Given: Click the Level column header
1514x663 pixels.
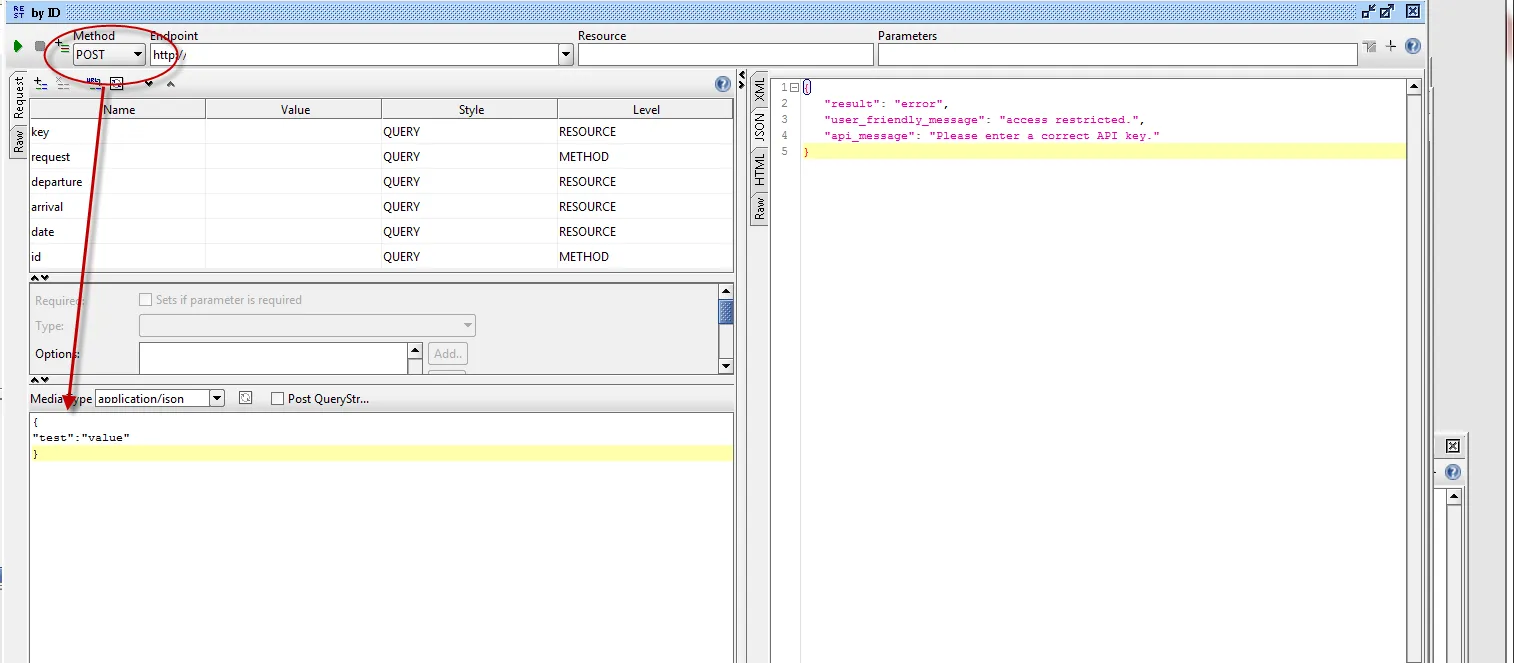Looking at the screenshot, I should 645,110.
